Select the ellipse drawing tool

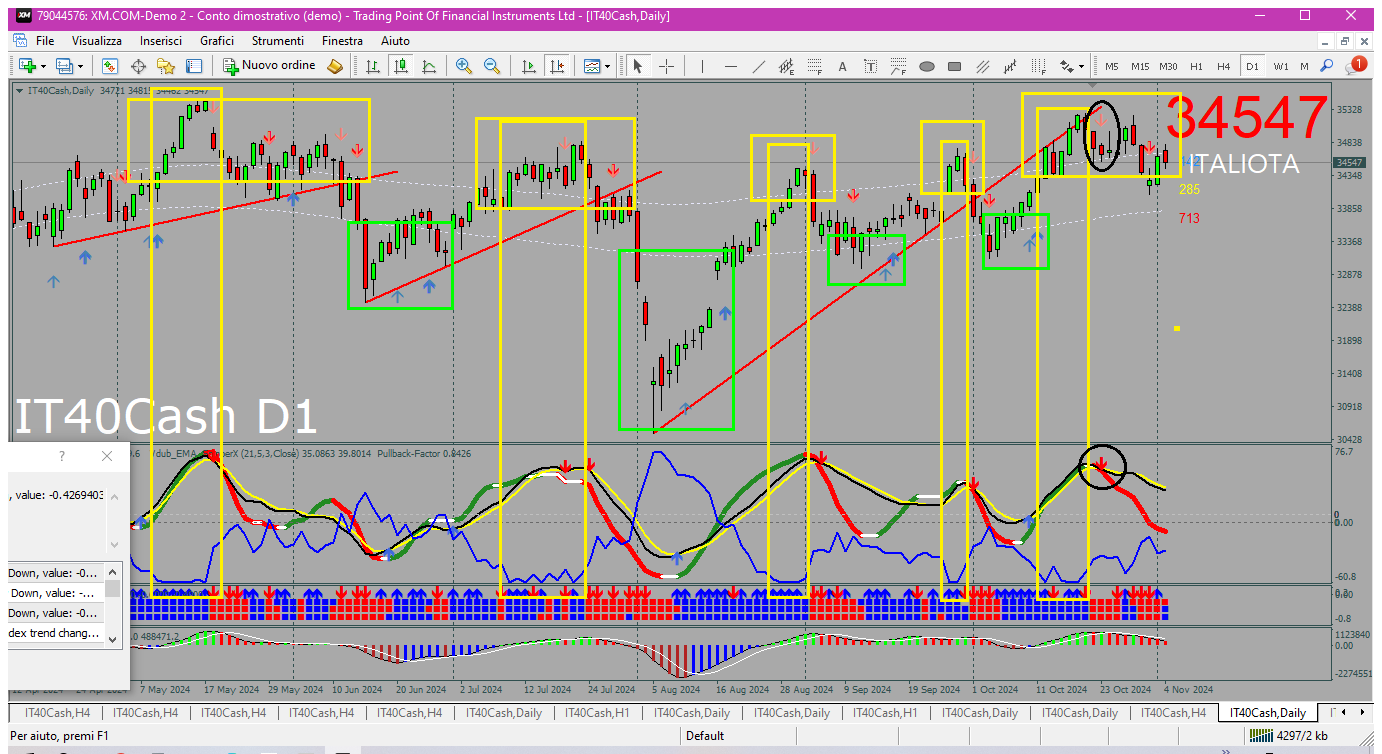click(927, 66)
